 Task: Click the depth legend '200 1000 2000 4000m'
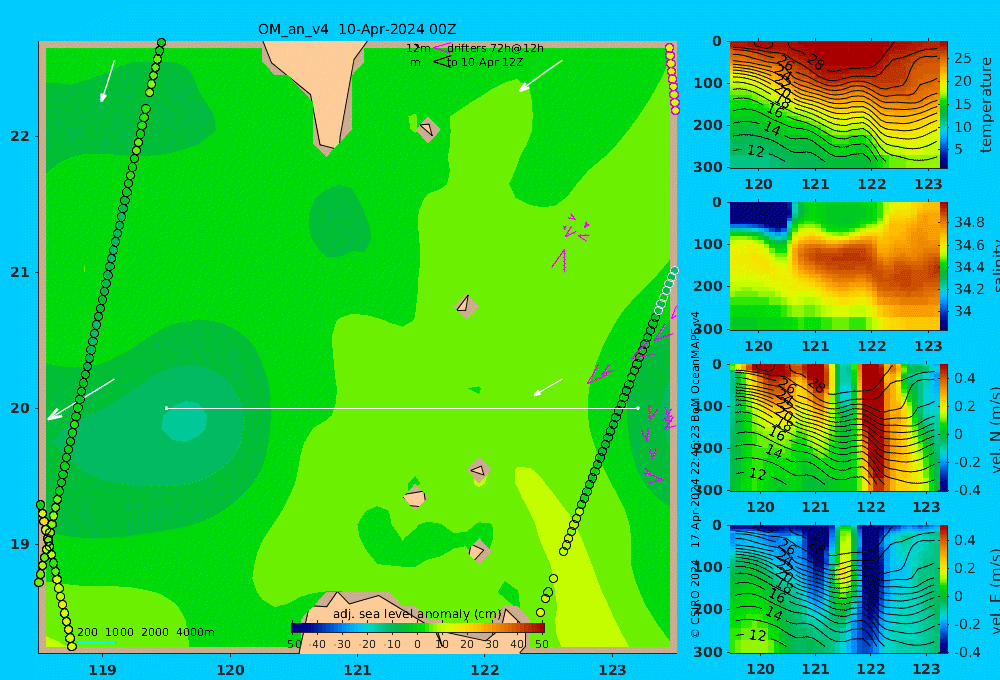(x=145, y=632)
